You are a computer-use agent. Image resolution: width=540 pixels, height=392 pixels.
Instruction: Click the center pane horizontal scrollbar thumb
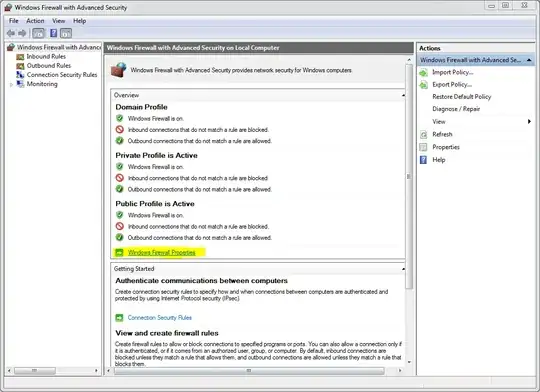click(x=249, y=371)
